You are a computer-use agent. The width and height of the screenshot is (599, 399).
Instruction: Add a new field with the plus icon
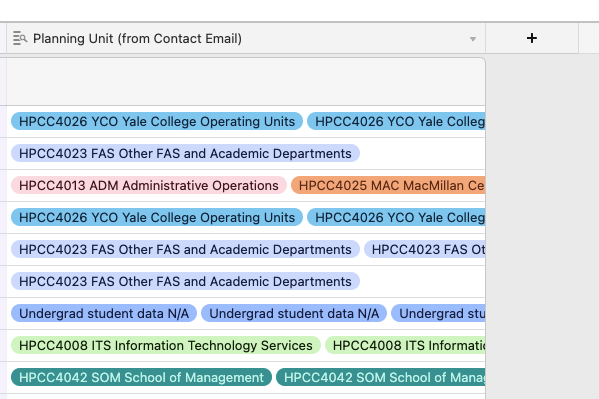click(x=531, y=38)
